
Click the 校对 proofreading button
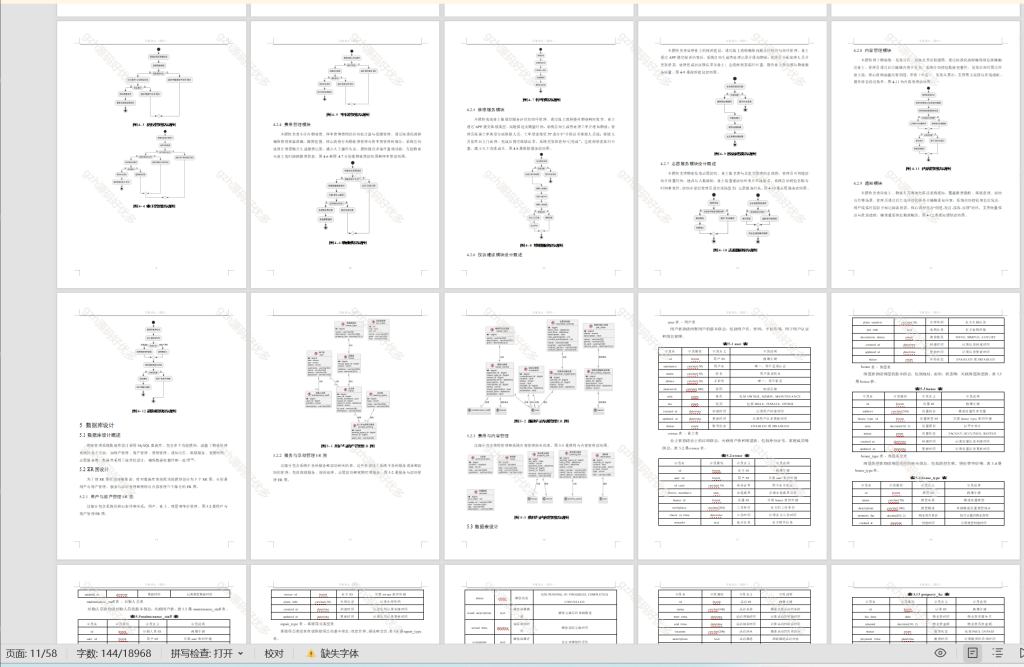274,653
